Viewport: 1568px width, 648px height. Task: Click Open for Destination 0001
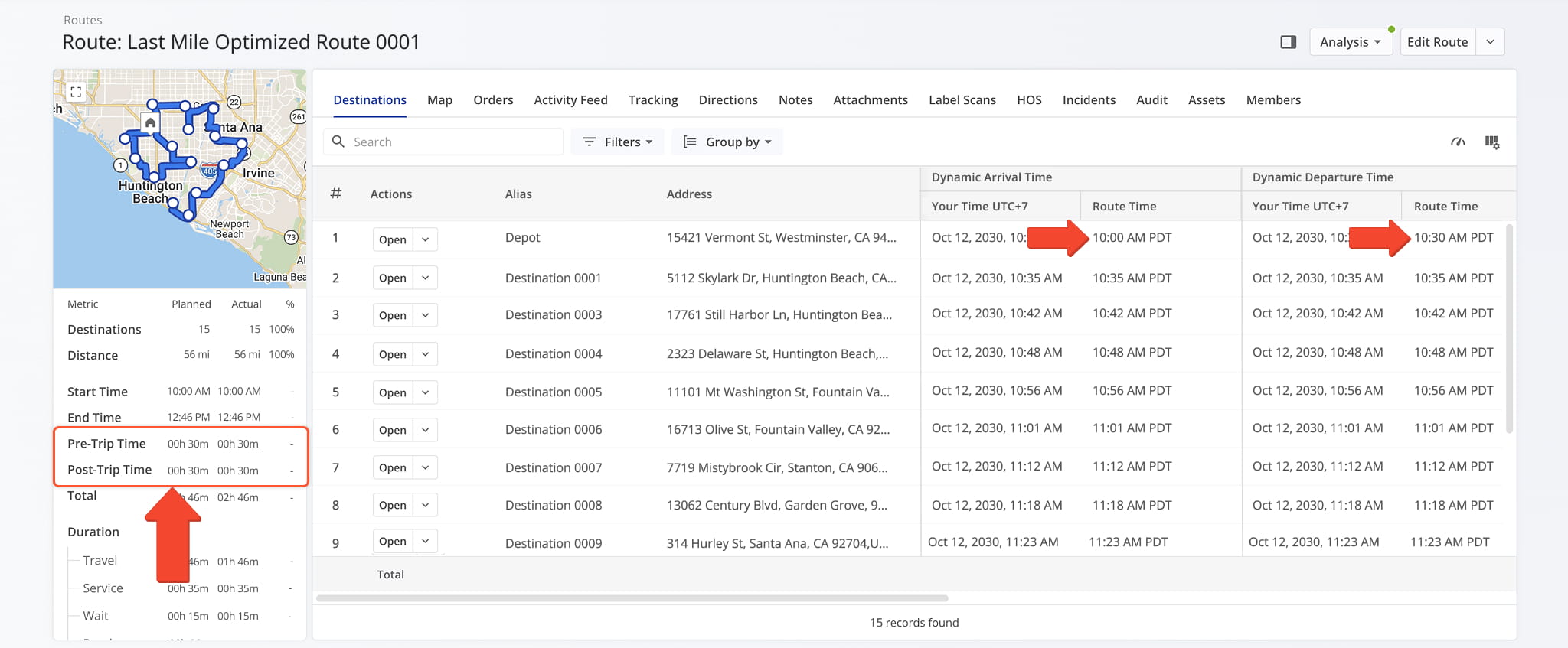(x=393, y=278)
